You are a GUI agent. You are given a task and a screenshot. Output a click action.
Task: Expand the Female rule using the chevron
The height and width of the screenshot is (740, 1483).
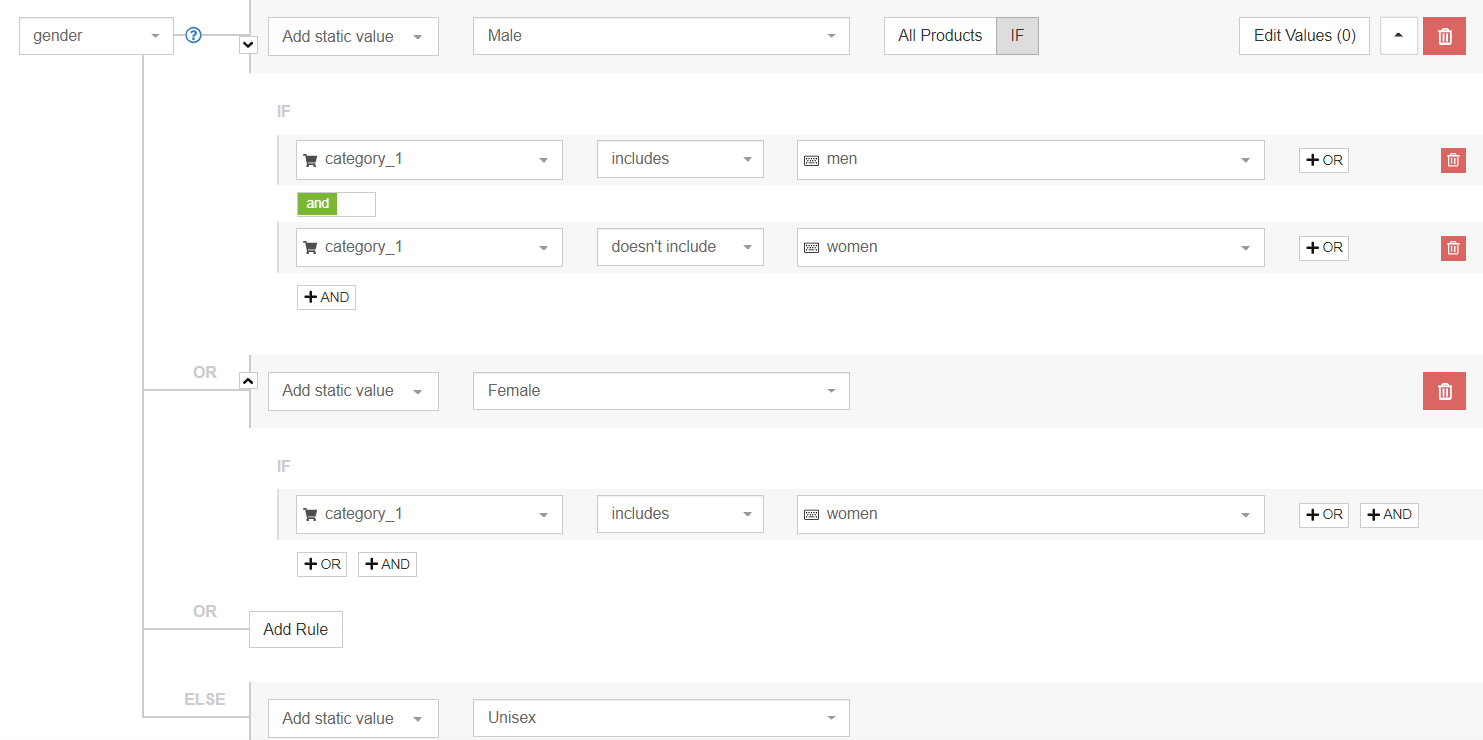247,380
